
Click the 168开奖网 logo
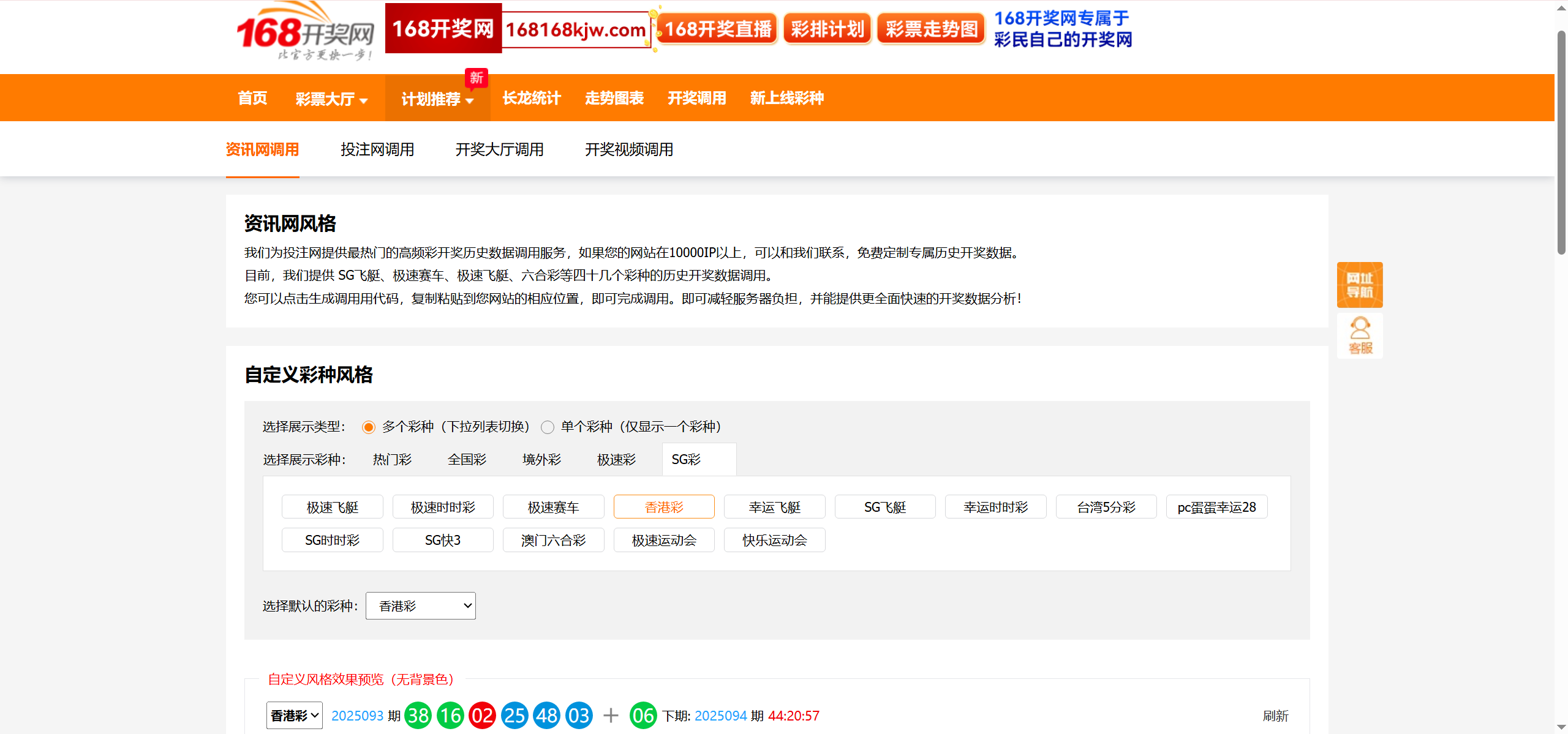pos(305,32)
